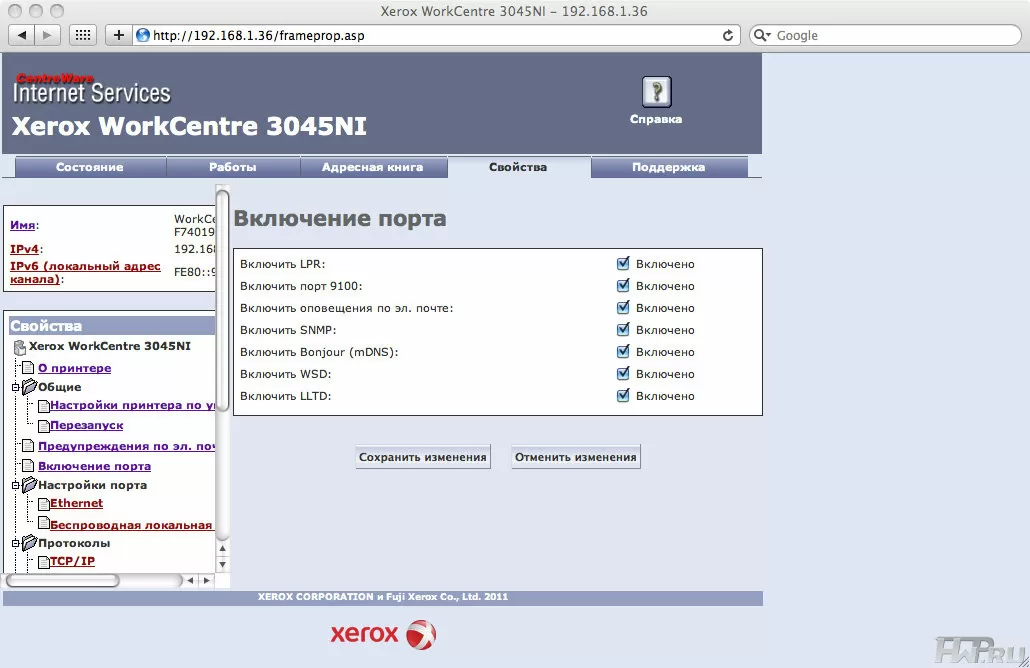Image resolution: width=1030 pixels, height=668 pixels.
Task: Toggle the Bonjour (mDNS) checkbox
Action: pyautogui.click(x=623, y=352)
